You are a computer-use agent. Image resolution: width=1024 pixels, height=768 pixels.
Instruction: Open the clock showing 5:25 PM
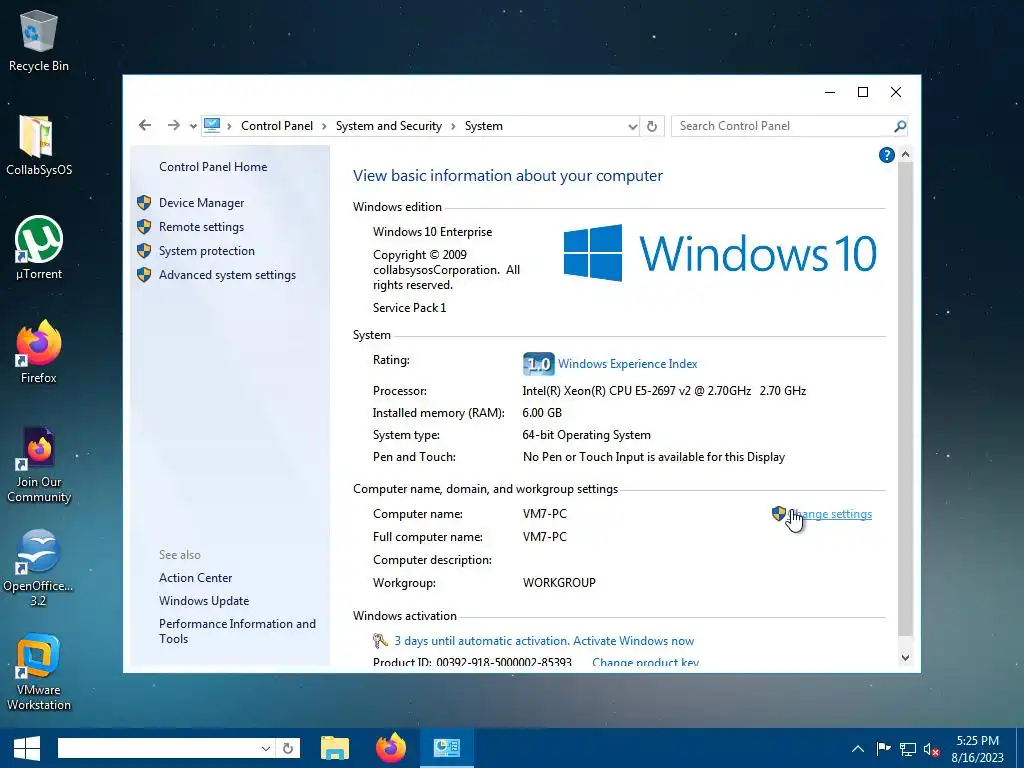[977, 749]
